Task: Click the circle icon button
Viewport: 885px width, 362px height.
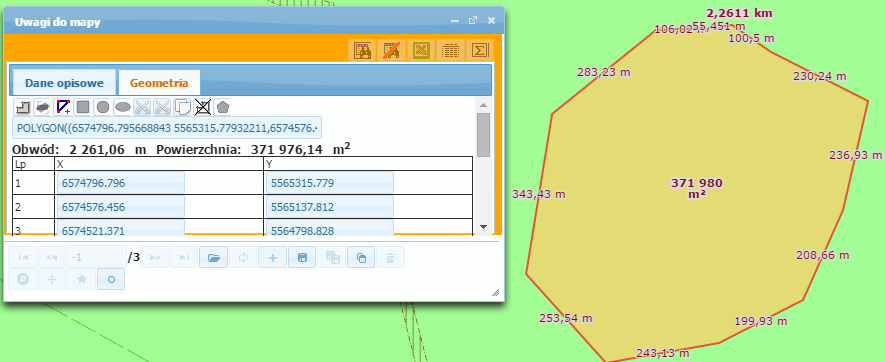Action: click(111, 279)
